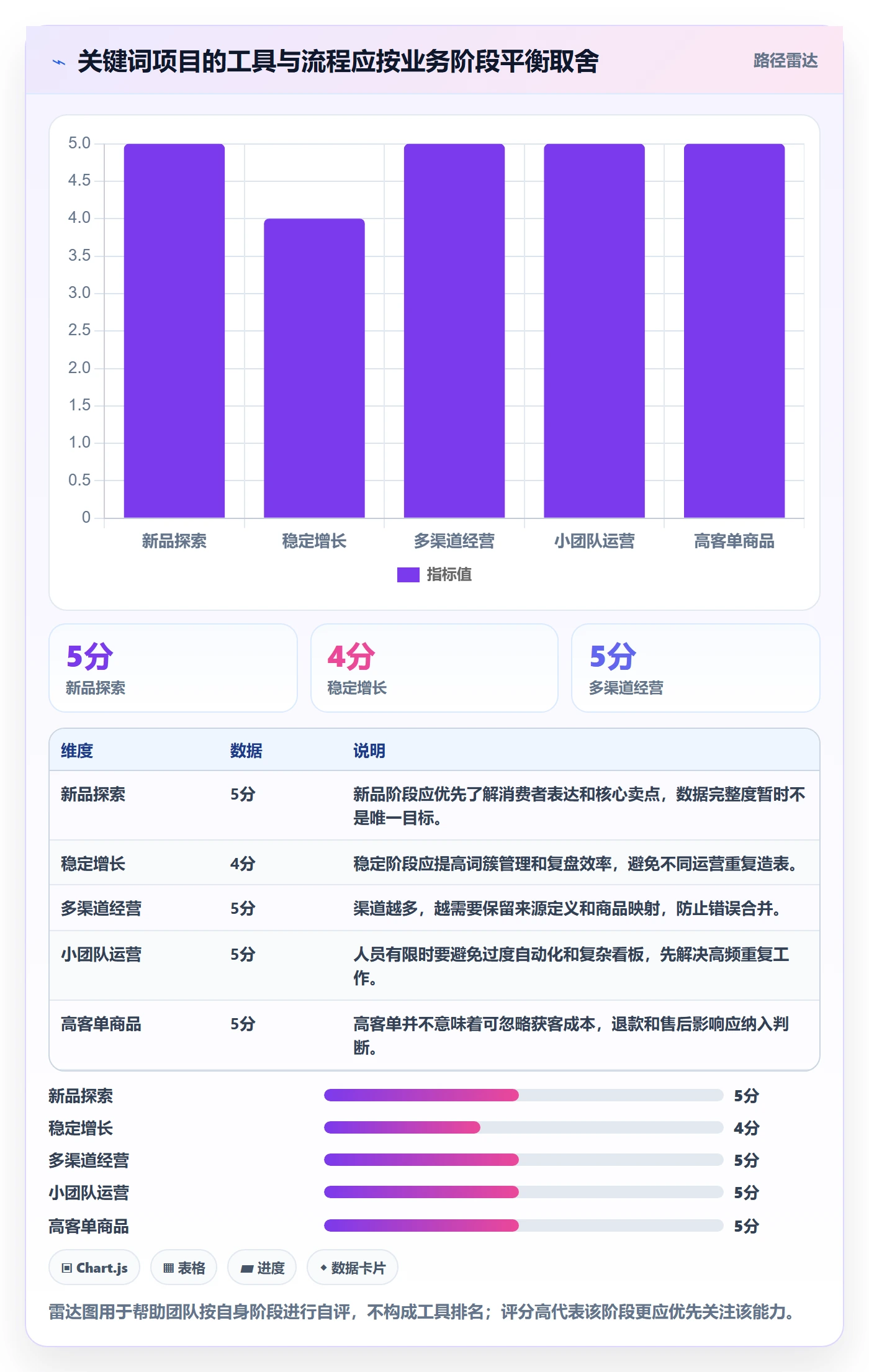This screenshot has height=1372, width=869.
Task: Click the 多渠道经营 bar in the chart
Action: click(454, 331)
